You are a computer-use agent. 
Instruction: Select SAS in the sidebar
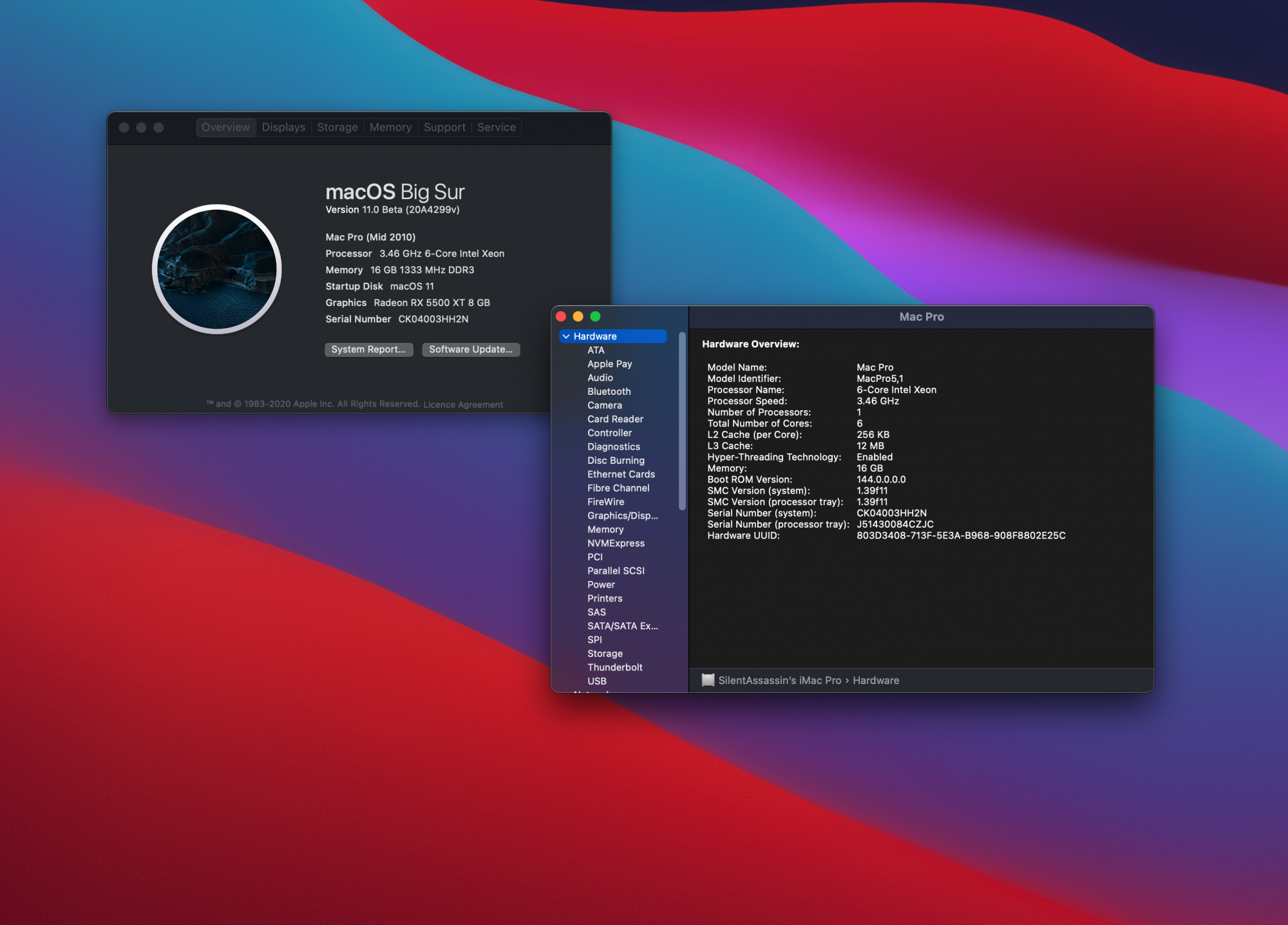(x=596, y=613)
